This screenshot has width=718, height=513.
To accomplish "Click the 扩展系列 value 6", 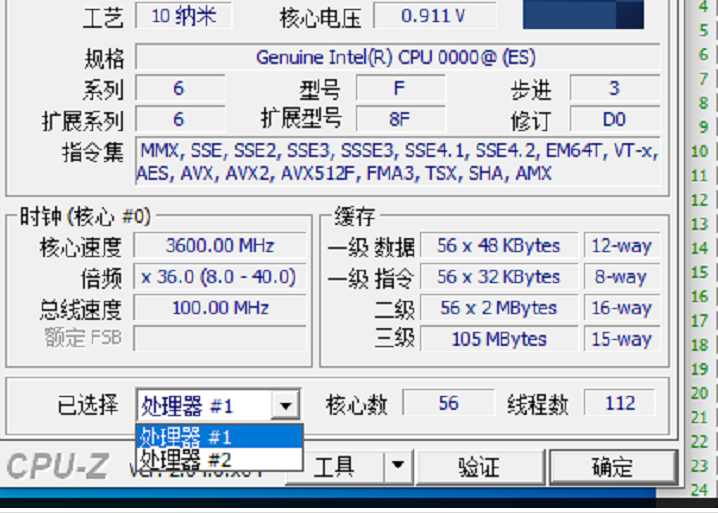I will 180,119.
